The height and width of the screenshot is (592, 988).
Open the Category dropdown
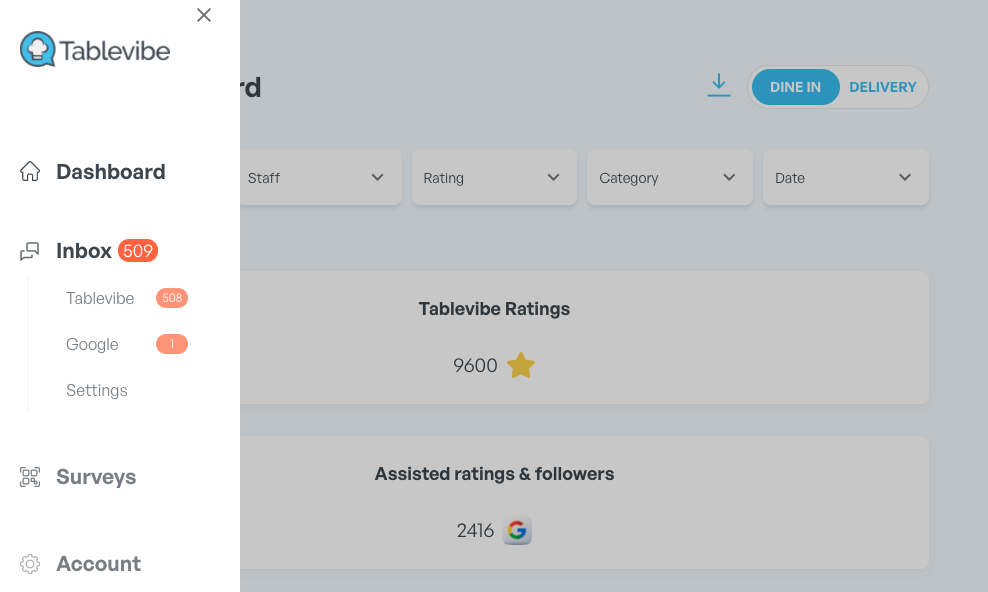670,178
